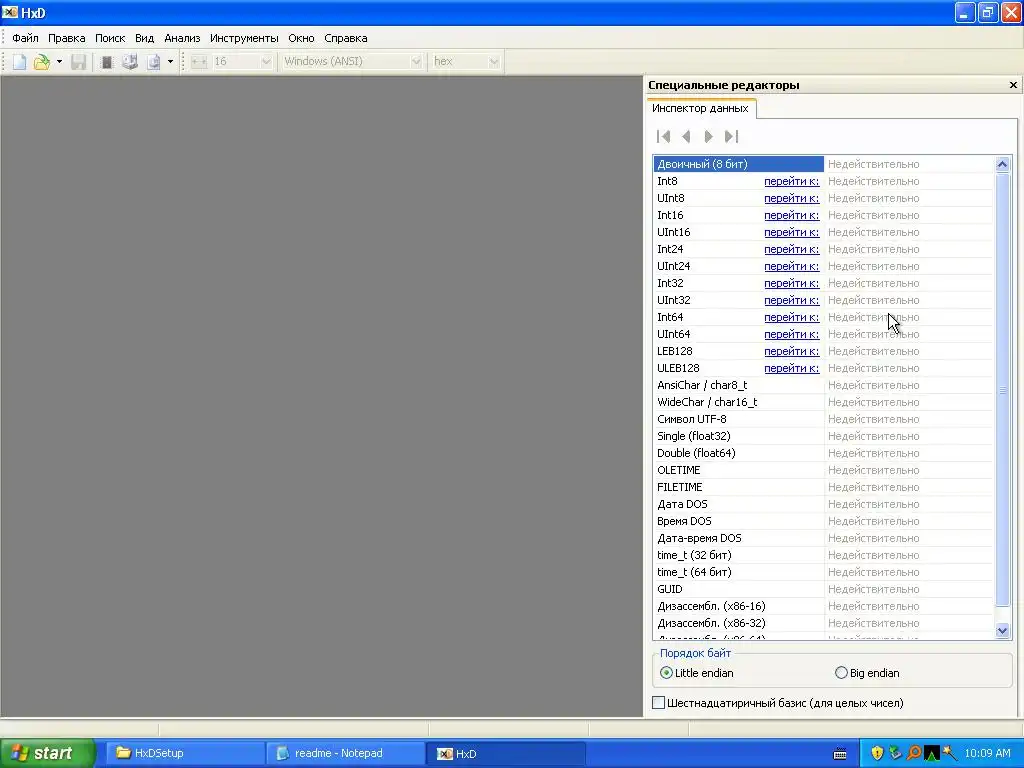Viewport: 1024px width, 768px height.
Task: Click the inspector list scroll up arrow
Action: click(x=1002, y=165)
